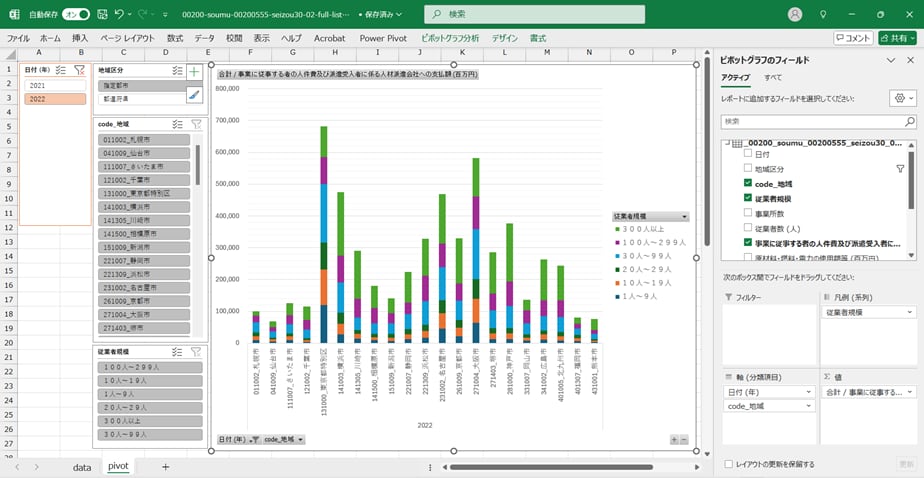The image size is (924, 478).
Task: Switch to the data sheet tab
Action: tap(82, 466)
